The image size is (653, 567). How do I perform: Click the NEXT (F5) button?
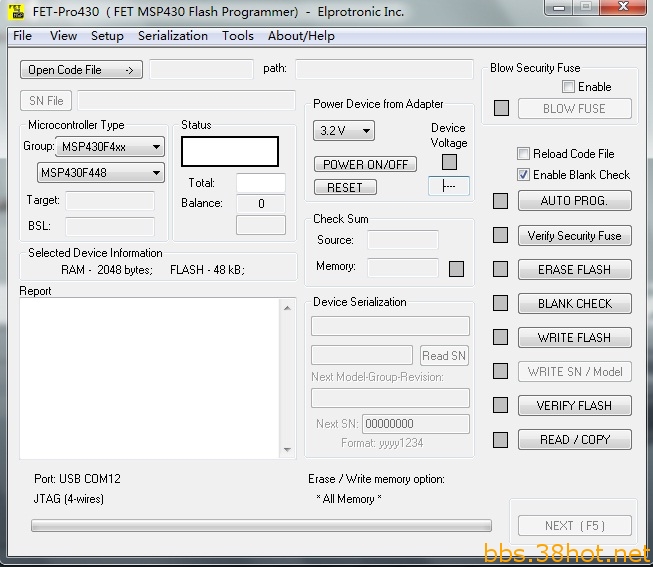pyautogui.click(x=575, y=526)
